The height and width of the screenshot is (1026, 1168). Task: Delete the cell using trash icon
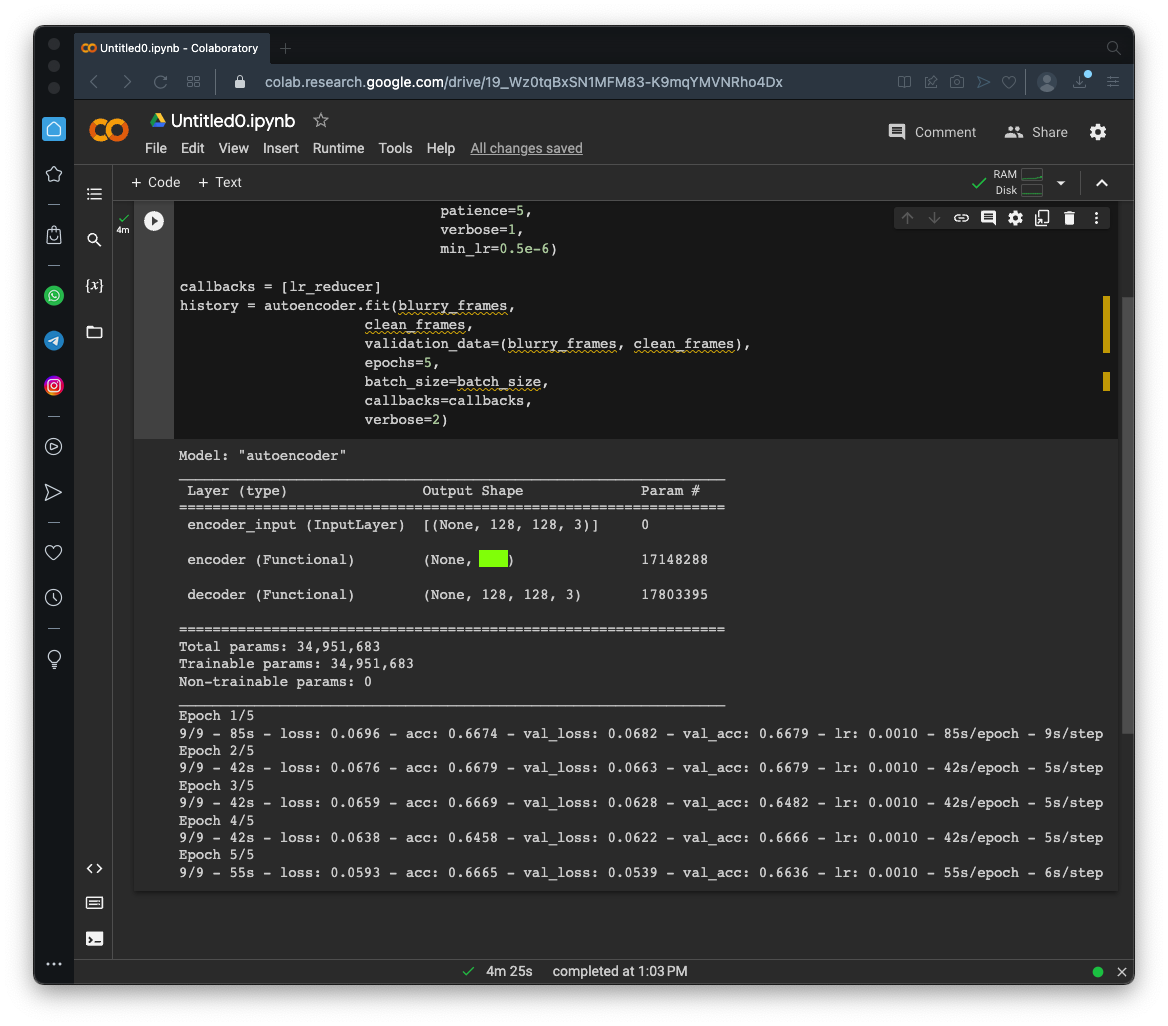[1069, 218]
